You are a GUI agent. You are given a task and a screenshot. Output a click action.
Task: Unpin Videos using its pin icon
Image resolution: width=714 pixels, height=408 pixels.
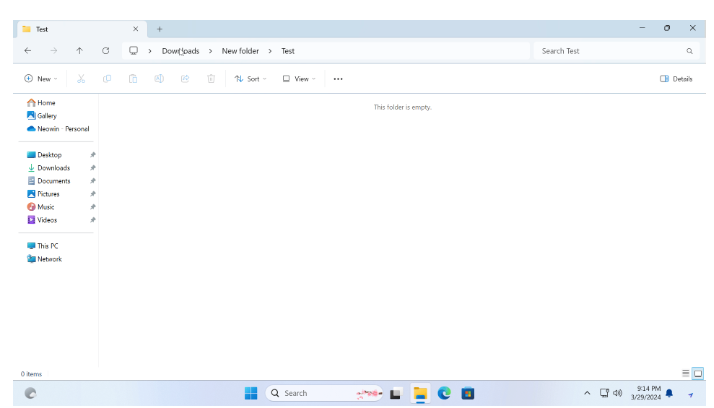[93, 220]
